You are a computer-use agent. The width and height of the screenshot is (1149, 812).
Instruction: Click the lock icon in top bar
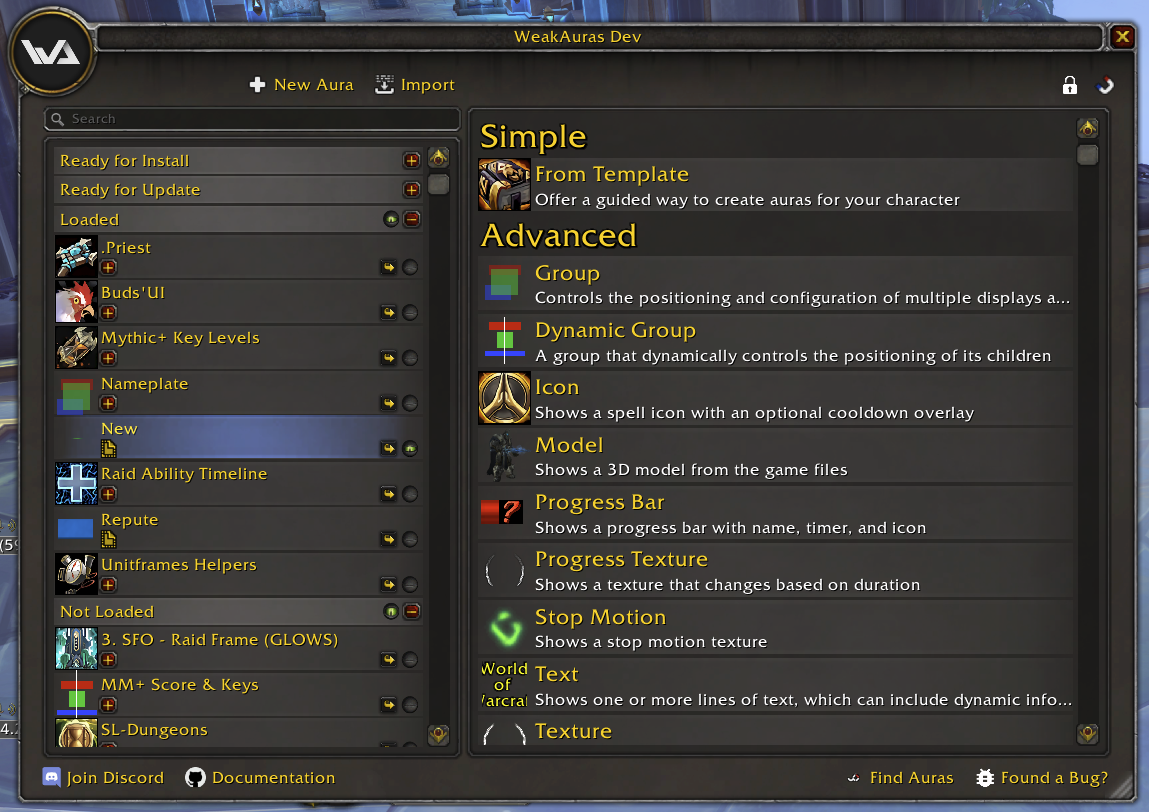(x=1069, y=85)
